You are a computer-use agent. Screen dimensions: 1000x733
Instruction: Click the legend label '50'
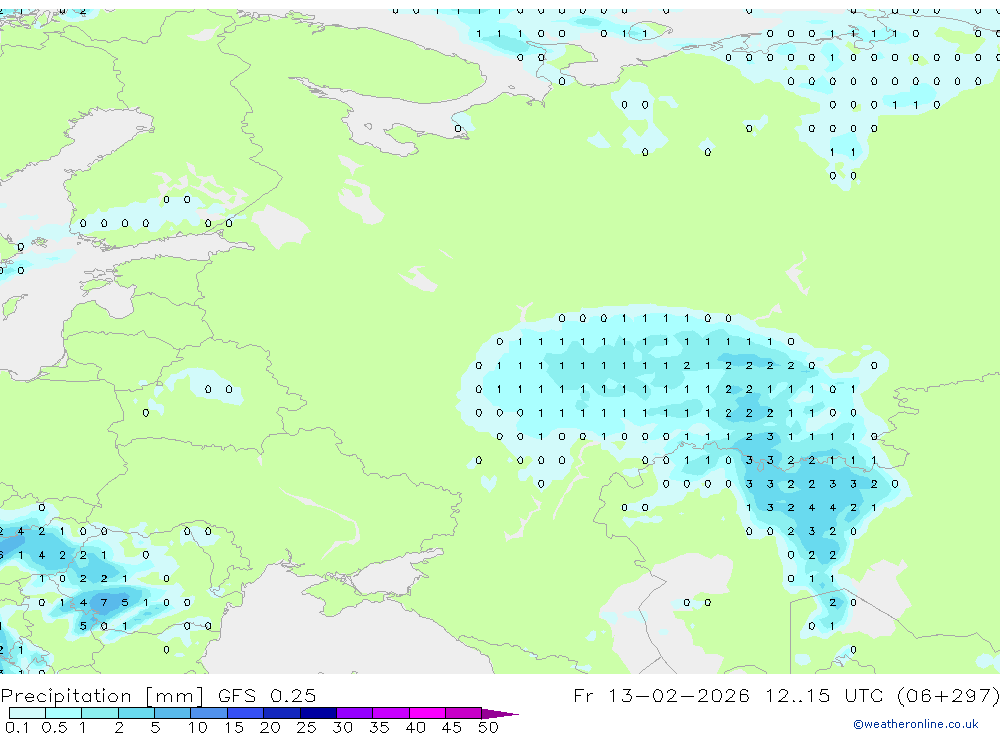pyautogui.click(x=488, y=727)
